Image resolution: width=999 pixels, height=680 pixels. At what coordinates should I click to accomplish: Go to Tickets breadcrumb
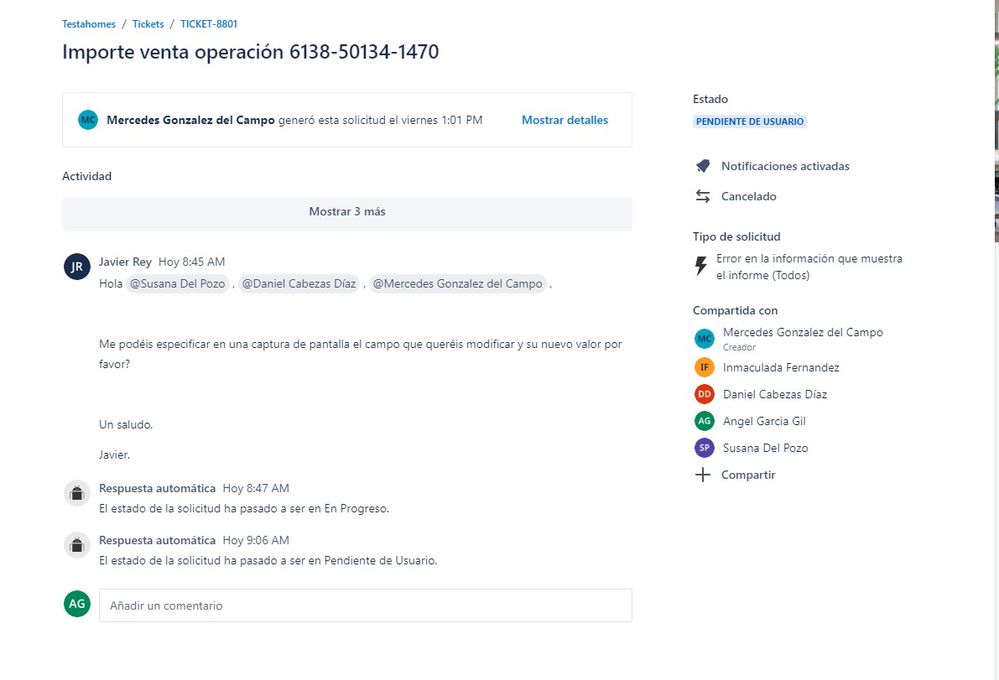click(x=148, y=24)
